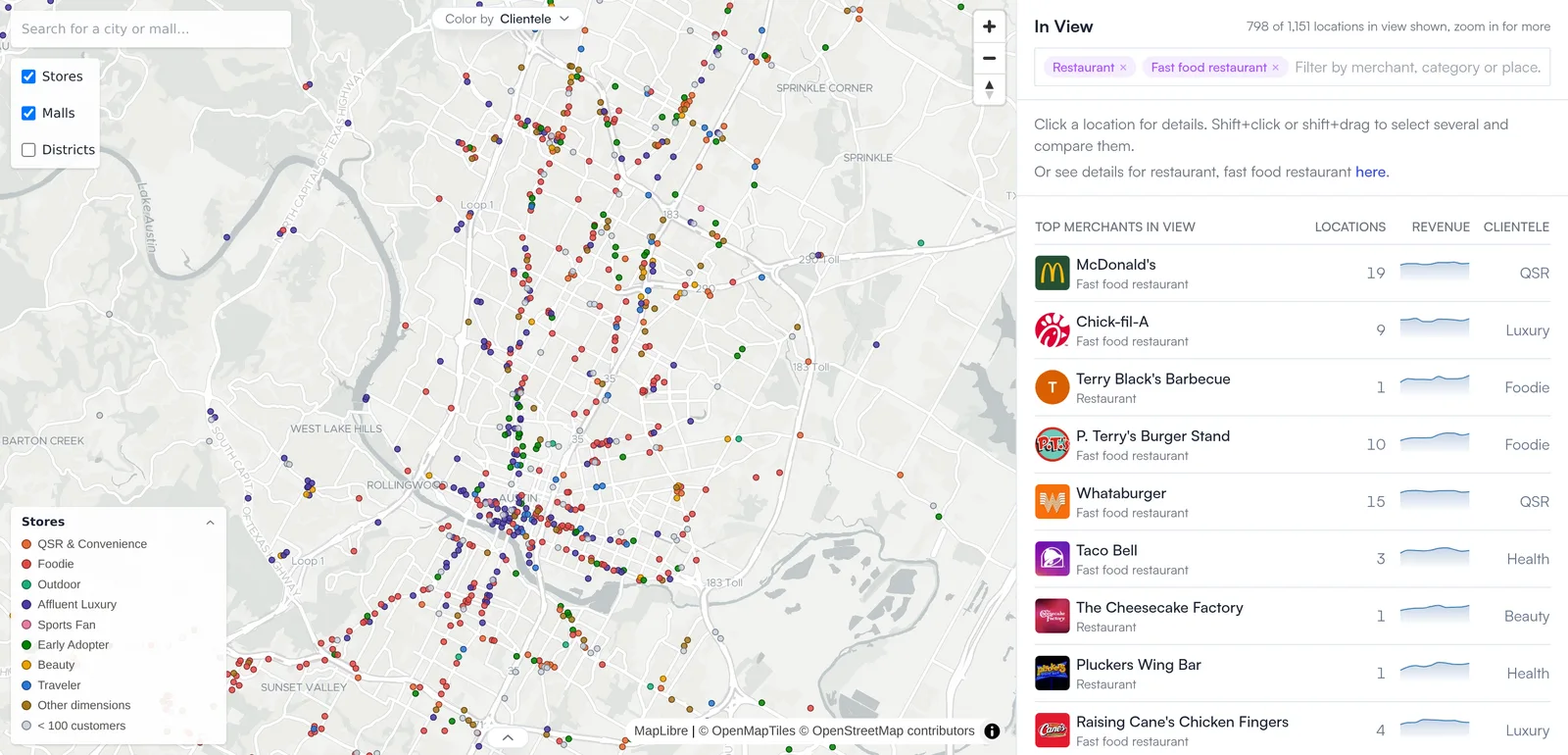
Task: Sort by CLIENTELE column header
Action: (x=1516, y=226)
